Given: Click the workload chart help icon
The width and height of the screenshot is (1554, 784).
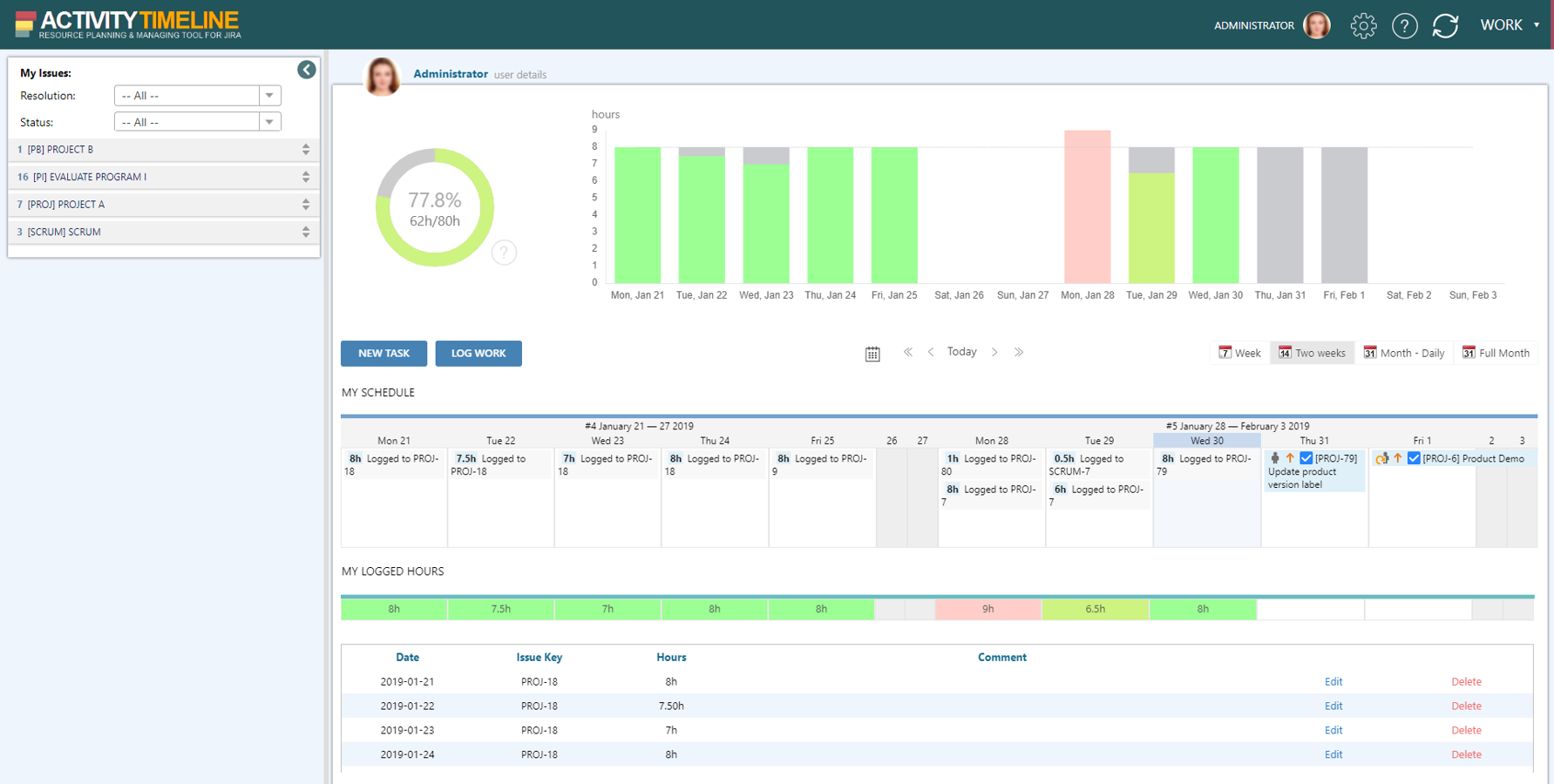Looking at the screenshot, I should point(504,253).
